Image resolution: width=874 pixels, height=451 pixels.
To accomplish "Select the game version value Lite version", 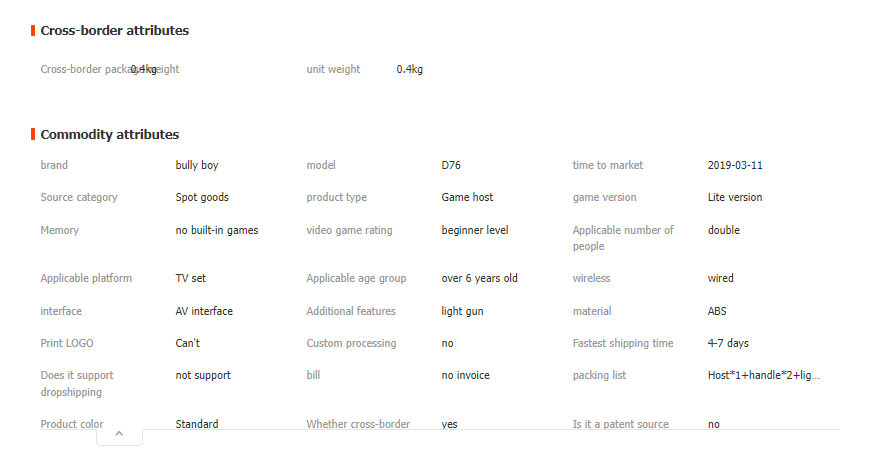I will (x=735, y=197).
